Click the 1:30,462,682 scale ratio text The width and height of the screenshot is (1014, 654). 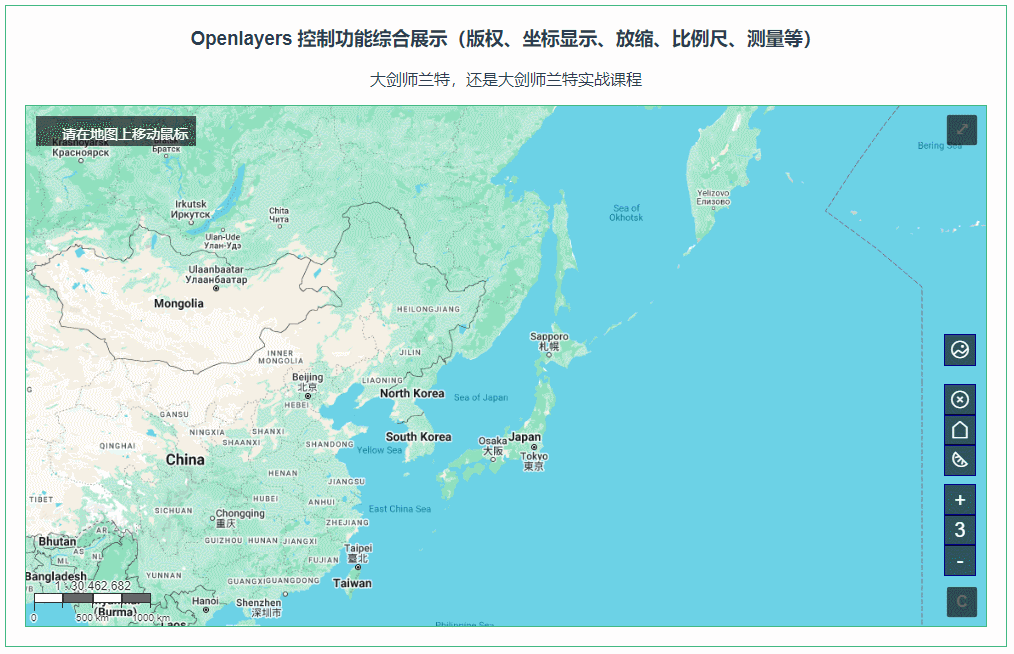coord(92,585)
